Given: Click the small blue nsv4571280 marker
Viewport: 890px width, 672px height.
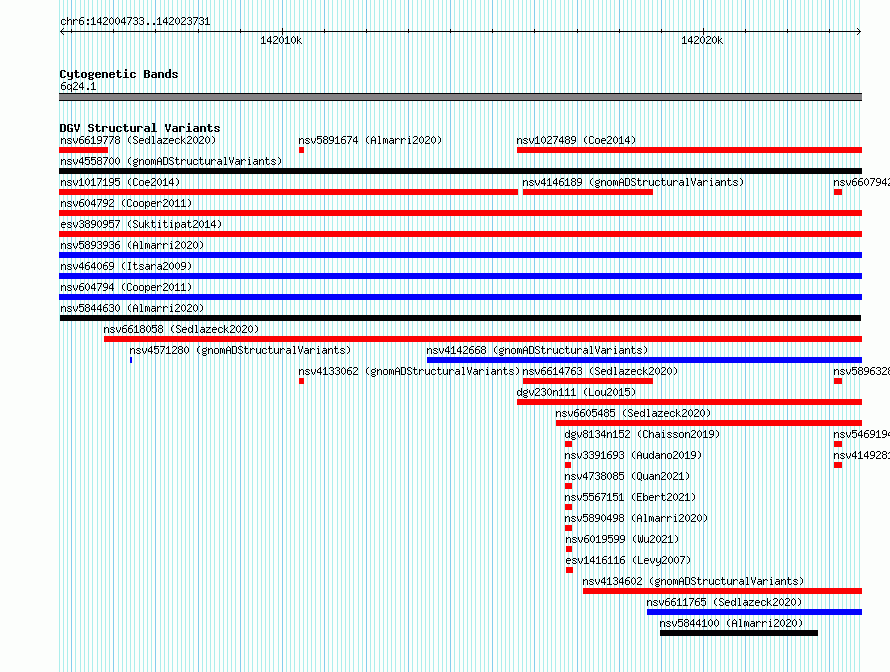Looking at the screenshot, I should point(131,360).
